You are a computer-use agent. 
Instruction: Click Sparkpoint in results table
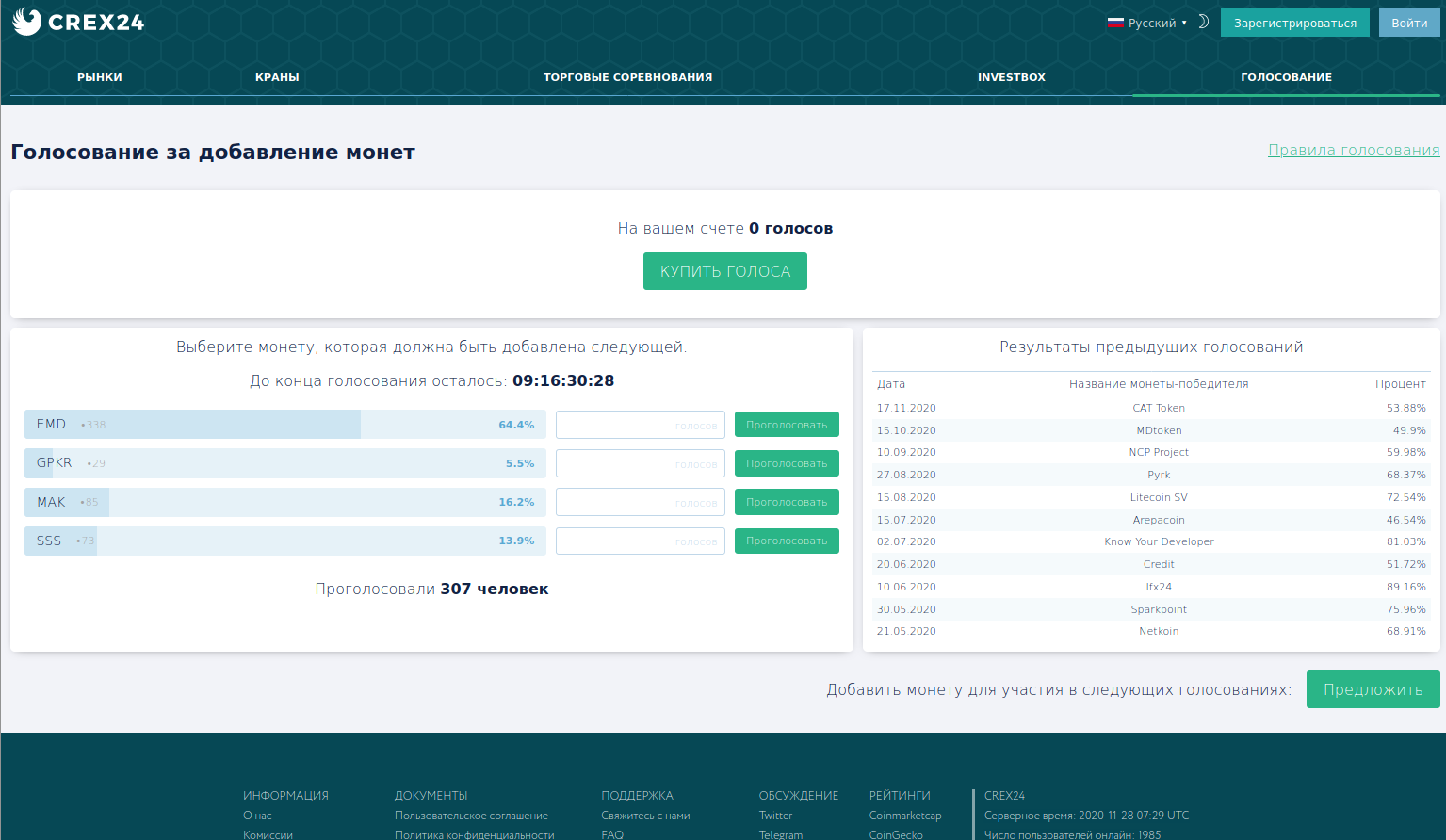(1159, 609)
